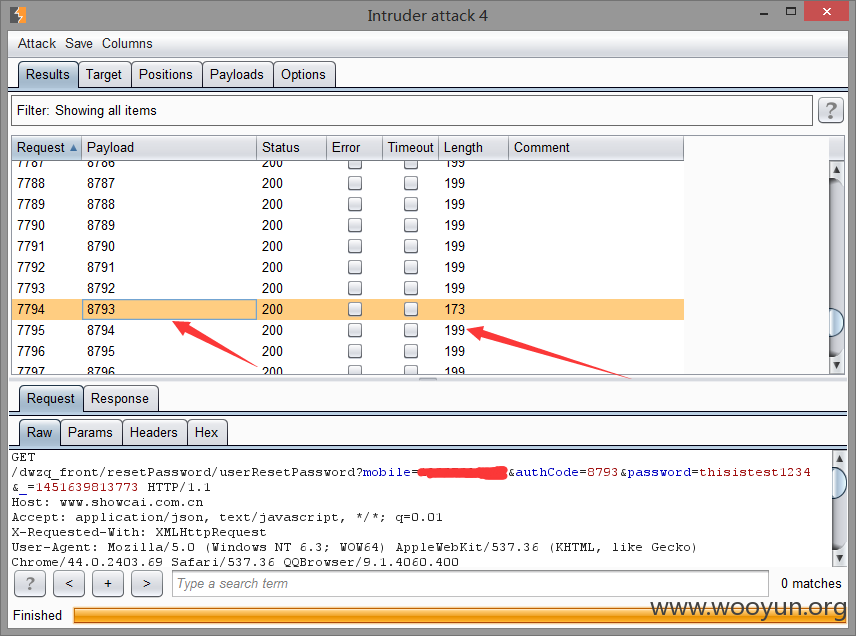Switch to the Positions tab
Screen dimensions: 856x636
coord(166,75)
